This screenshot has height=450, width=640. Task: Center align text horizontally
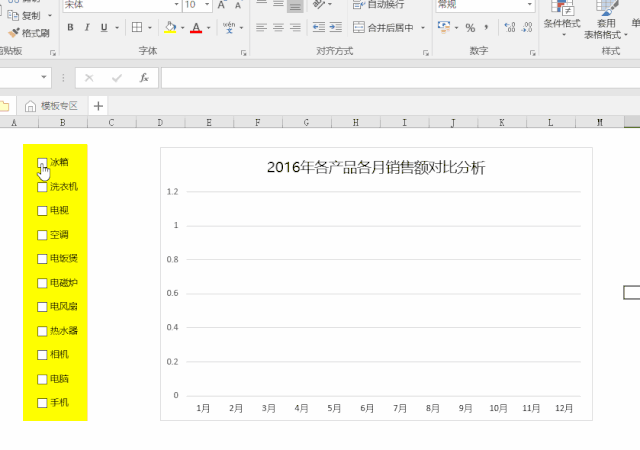(278, 28)
